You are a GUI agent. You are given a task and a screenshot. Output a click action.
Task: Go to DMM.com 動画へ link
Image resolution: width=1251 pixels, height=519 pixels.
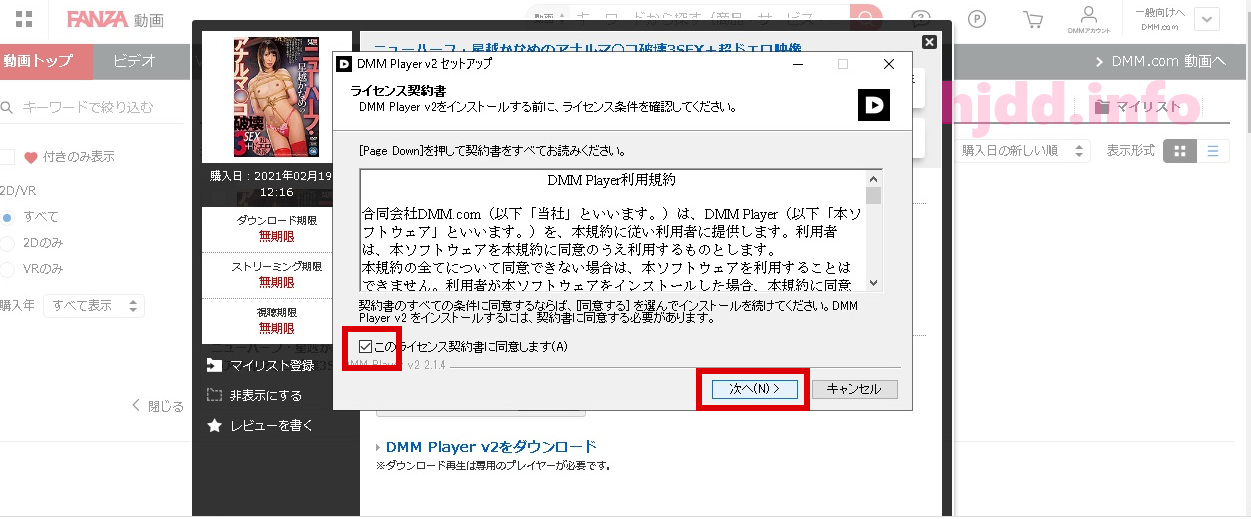1161,62
